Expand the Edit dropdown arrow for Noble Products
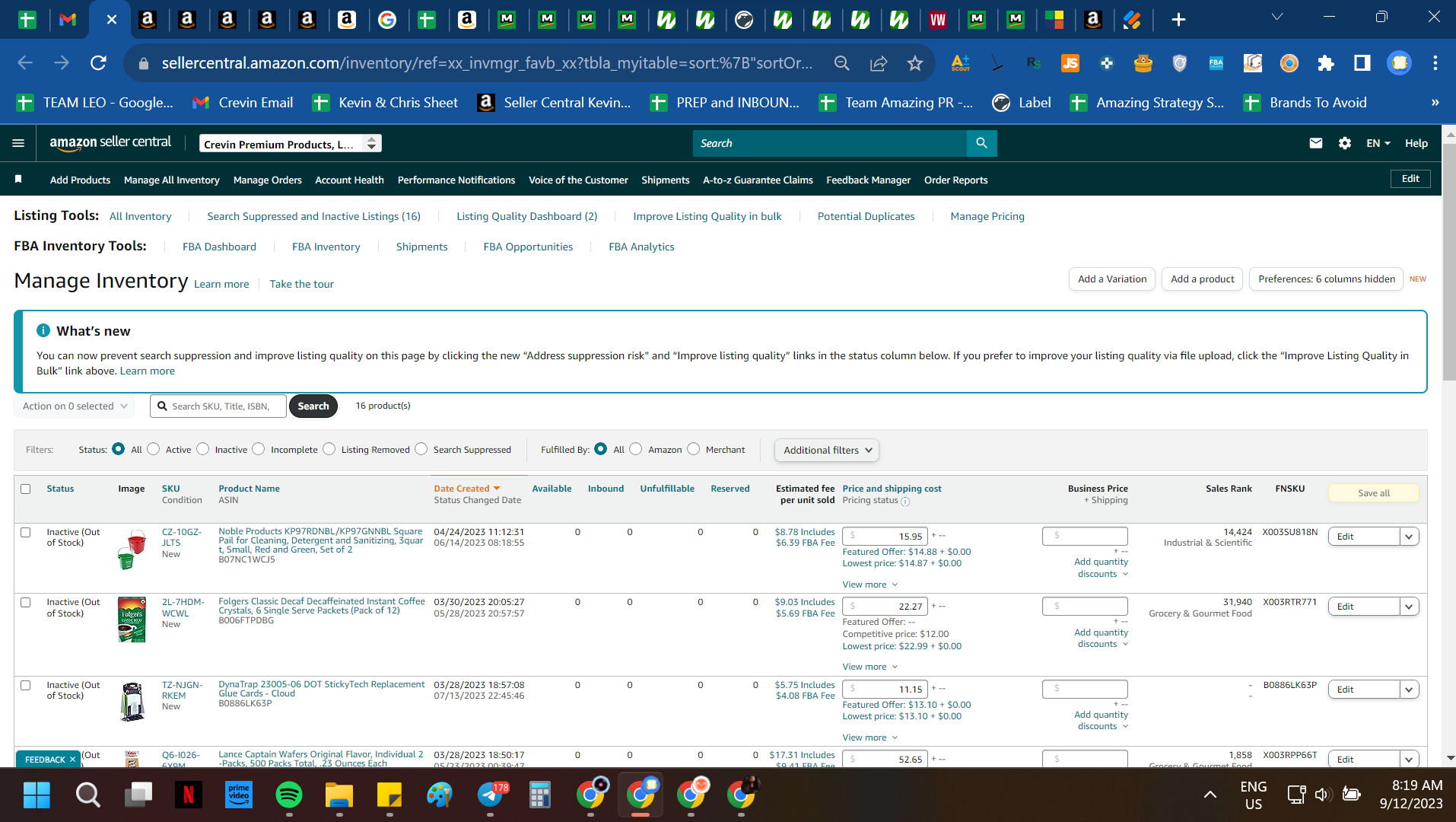 [x=1409, y=537]
